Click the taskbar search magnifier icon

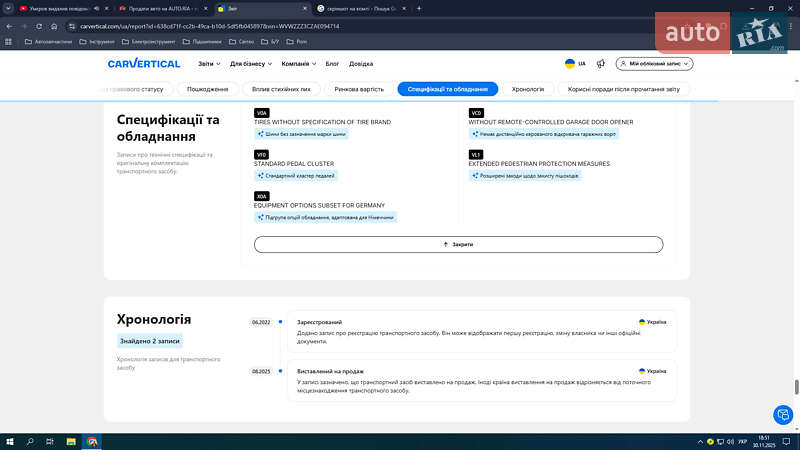[30, 441]
